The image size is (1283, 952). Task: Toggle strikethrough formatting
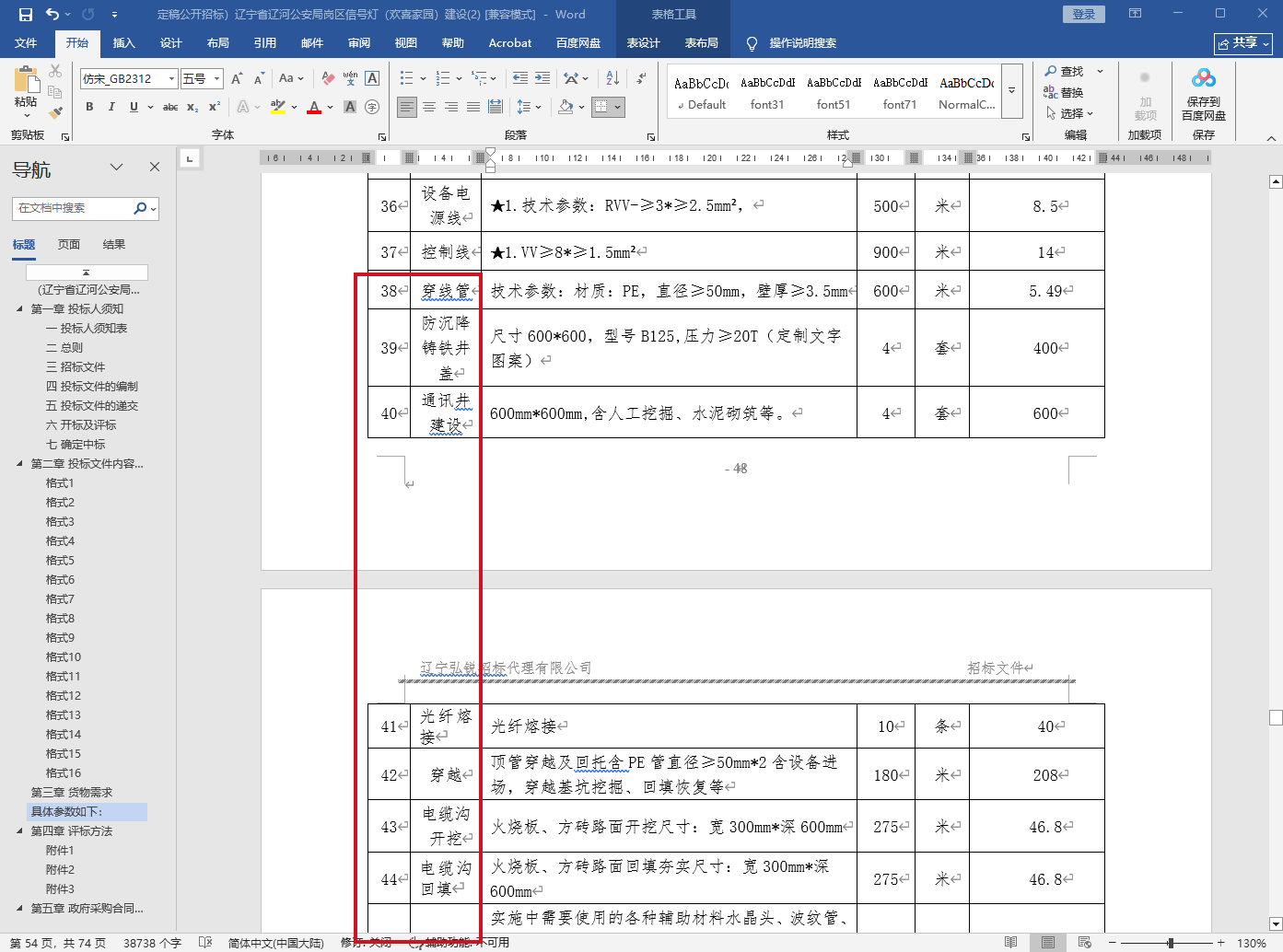point(170,107)
